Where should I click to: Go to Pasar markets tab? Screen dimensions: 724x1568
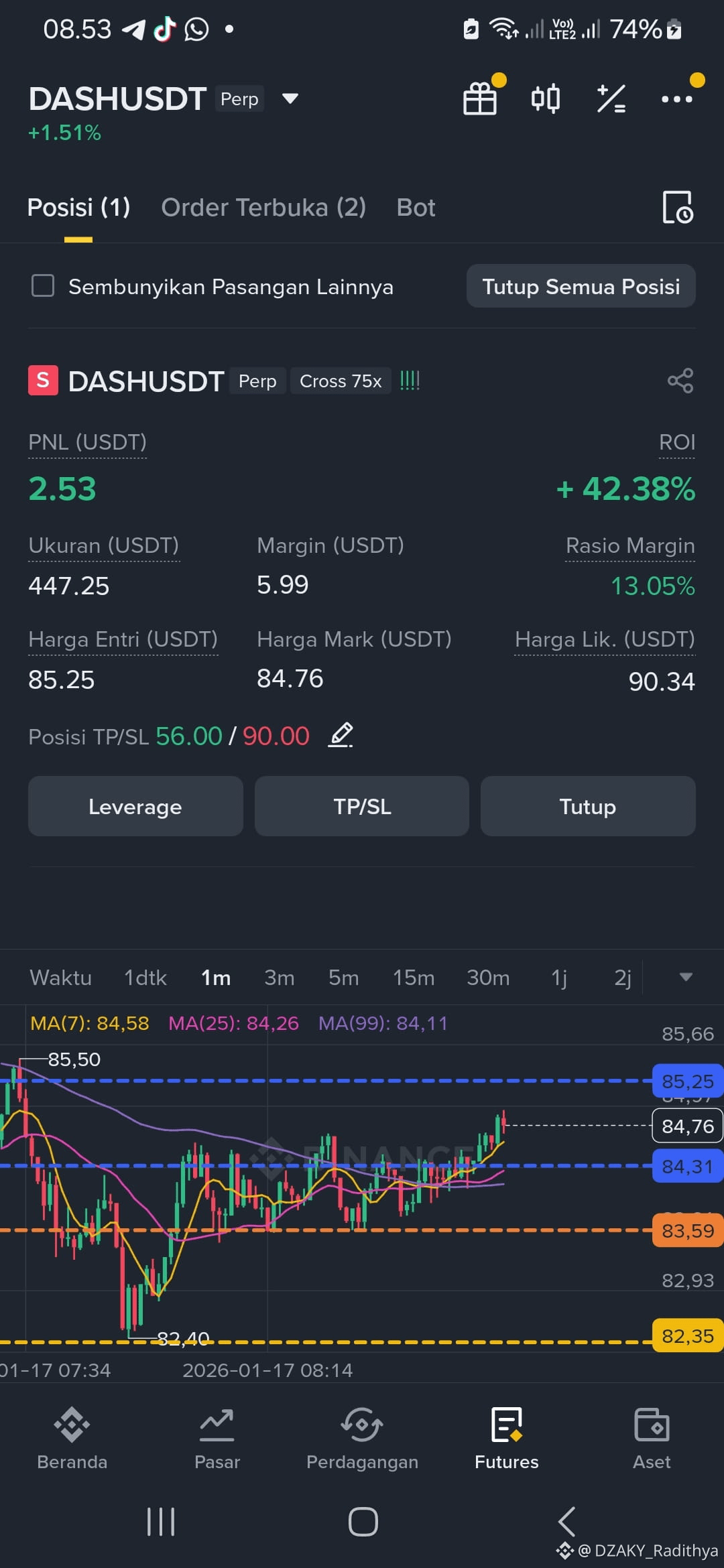click(x=217, y=1439)
